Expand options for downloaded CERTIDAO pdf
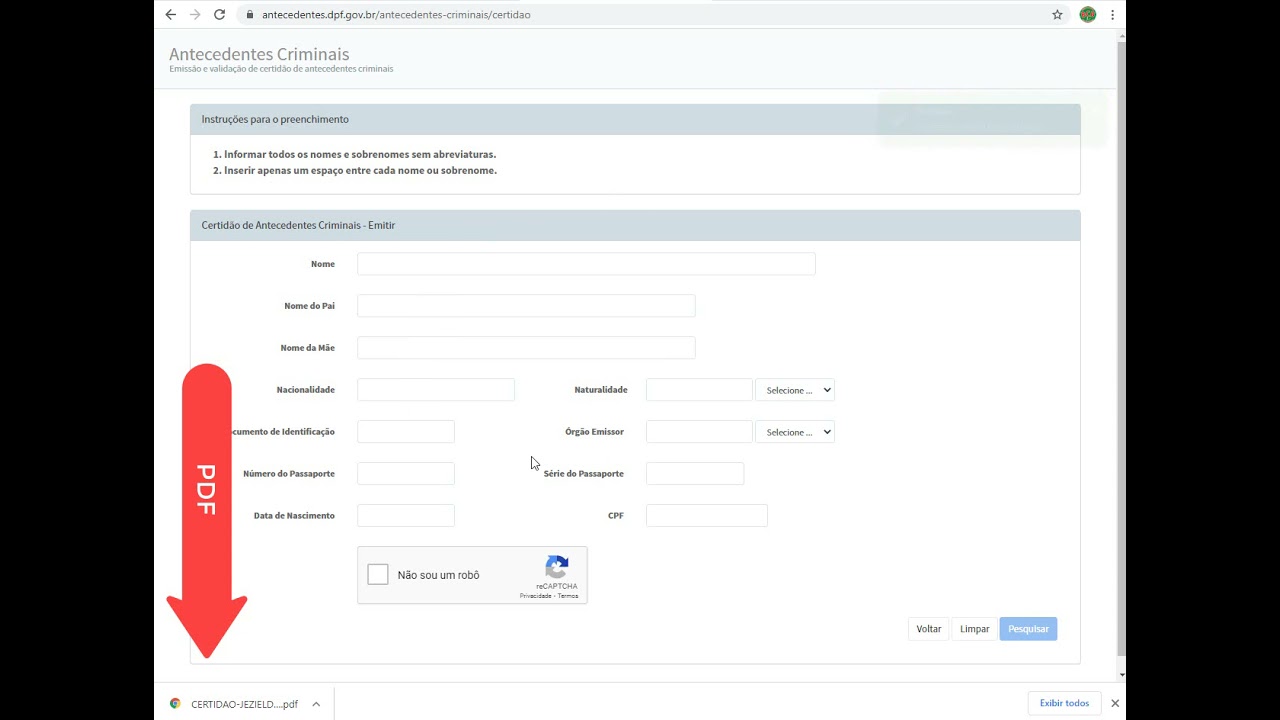The image size is (1280, 720). pos(316,704)
